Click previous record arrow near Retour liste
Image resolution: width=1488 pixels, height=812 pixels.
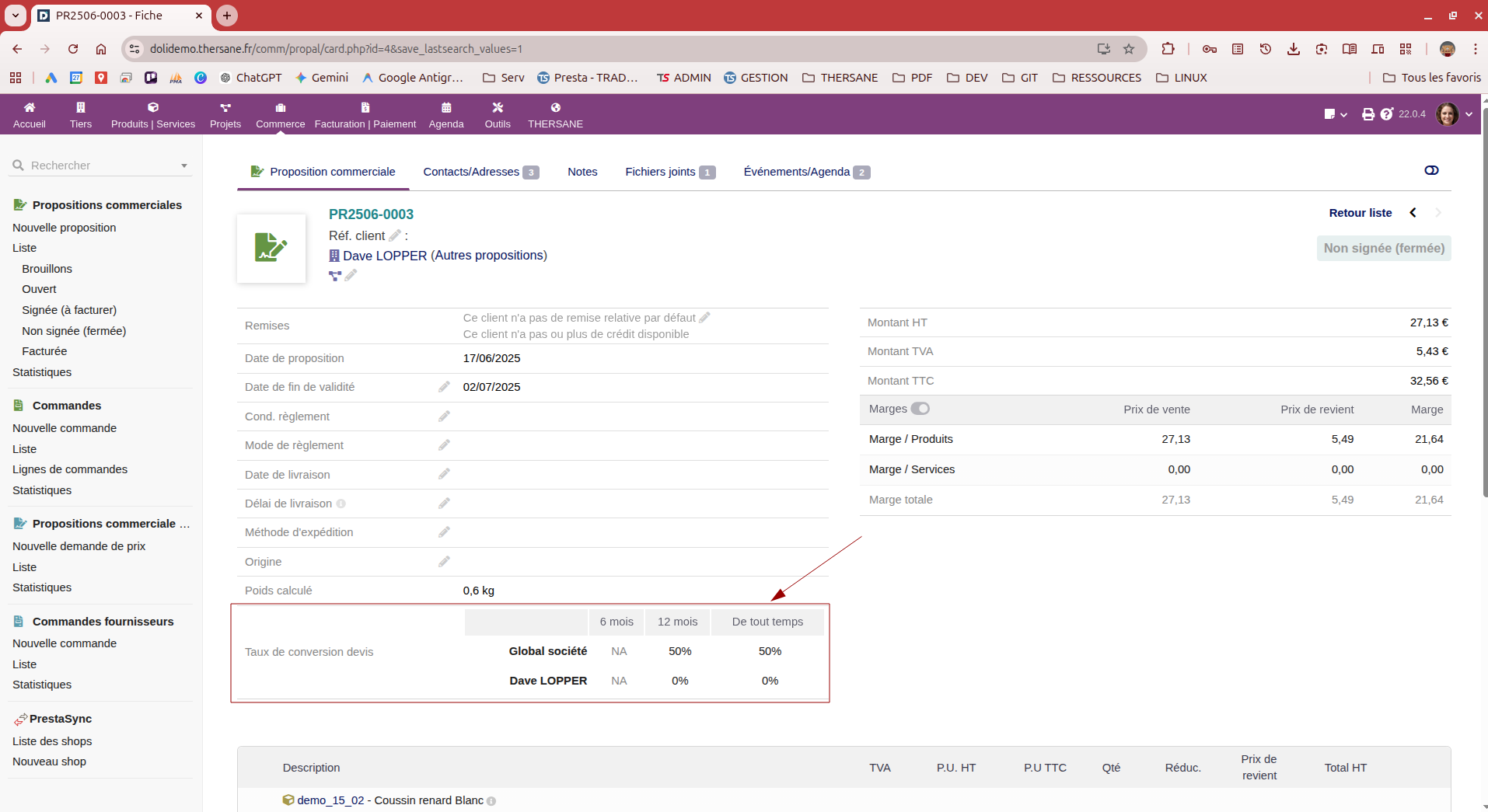(1413, 213)
